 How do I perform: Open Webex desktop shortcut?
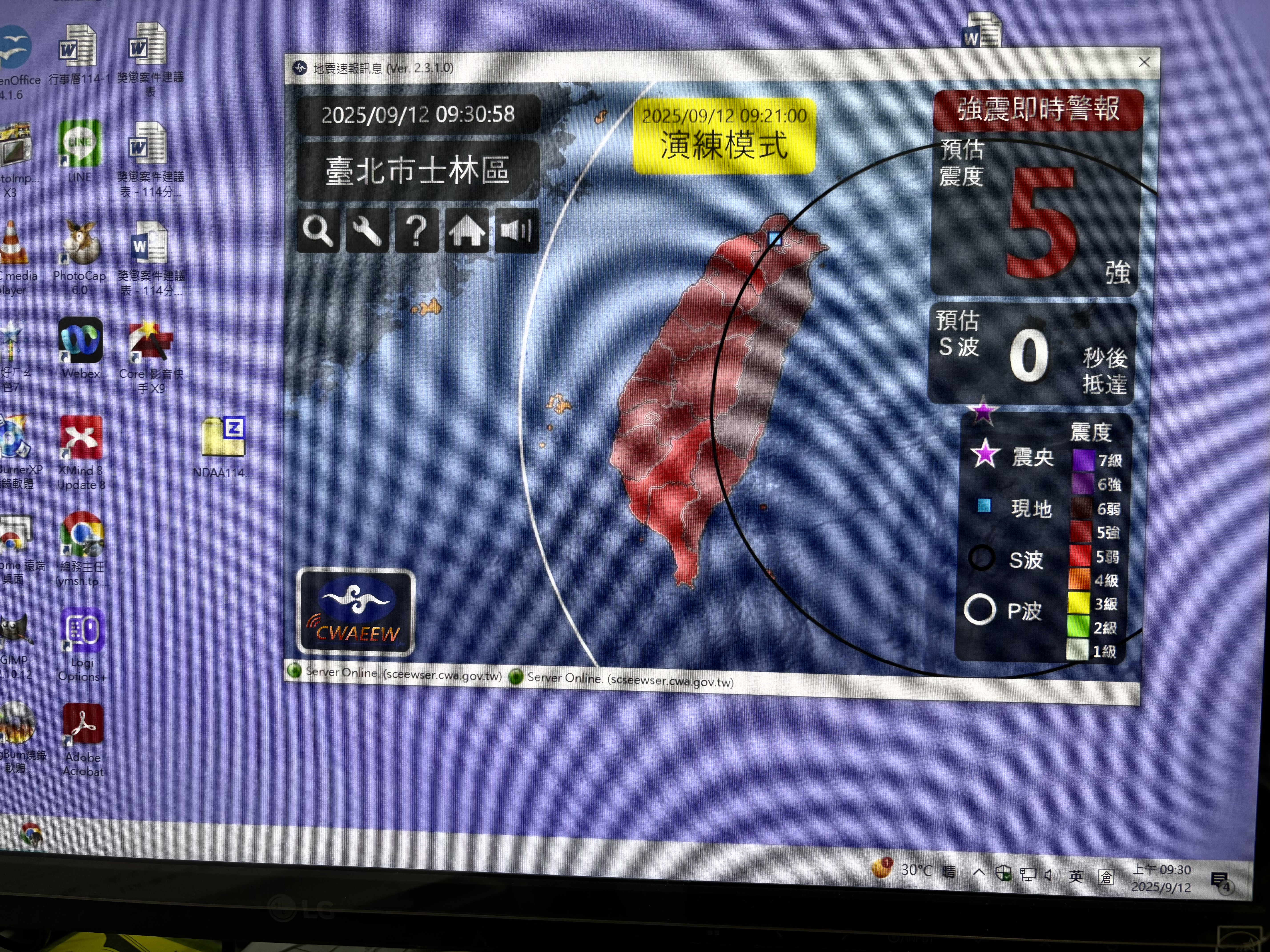click(x=80, y=340)
